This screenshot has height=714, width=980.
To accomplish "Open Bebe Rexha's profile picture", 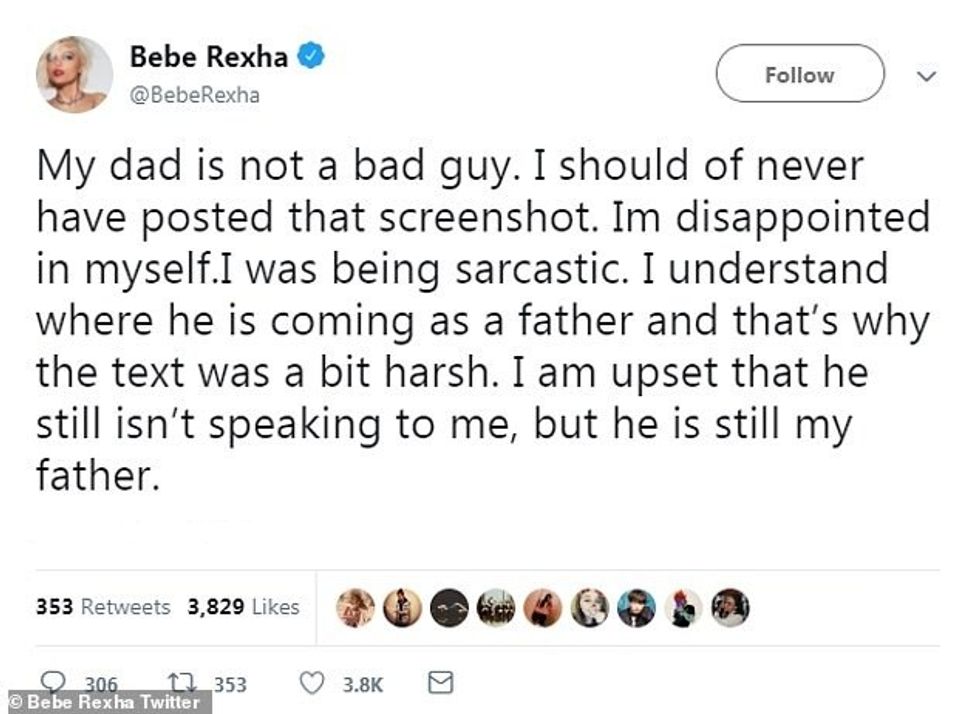I will [x=72, y=72].
